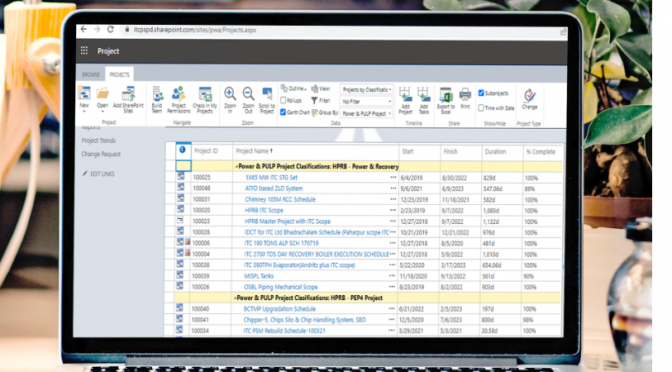Click project icon in row 100025
The image size is (672, 372).
coord(180,177)
